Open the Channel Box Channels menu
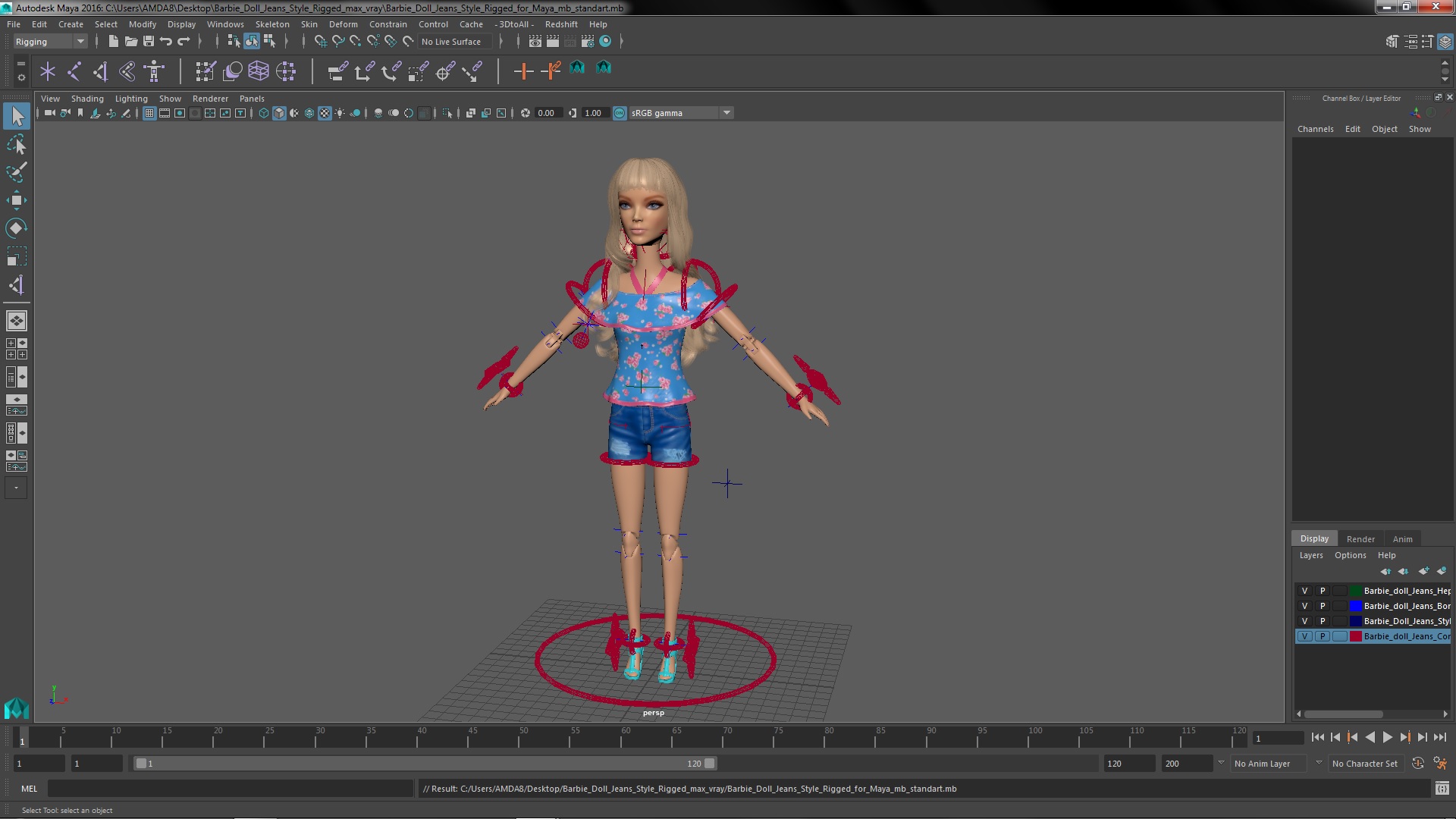The image size is (1456, 819). (1315, 129)
